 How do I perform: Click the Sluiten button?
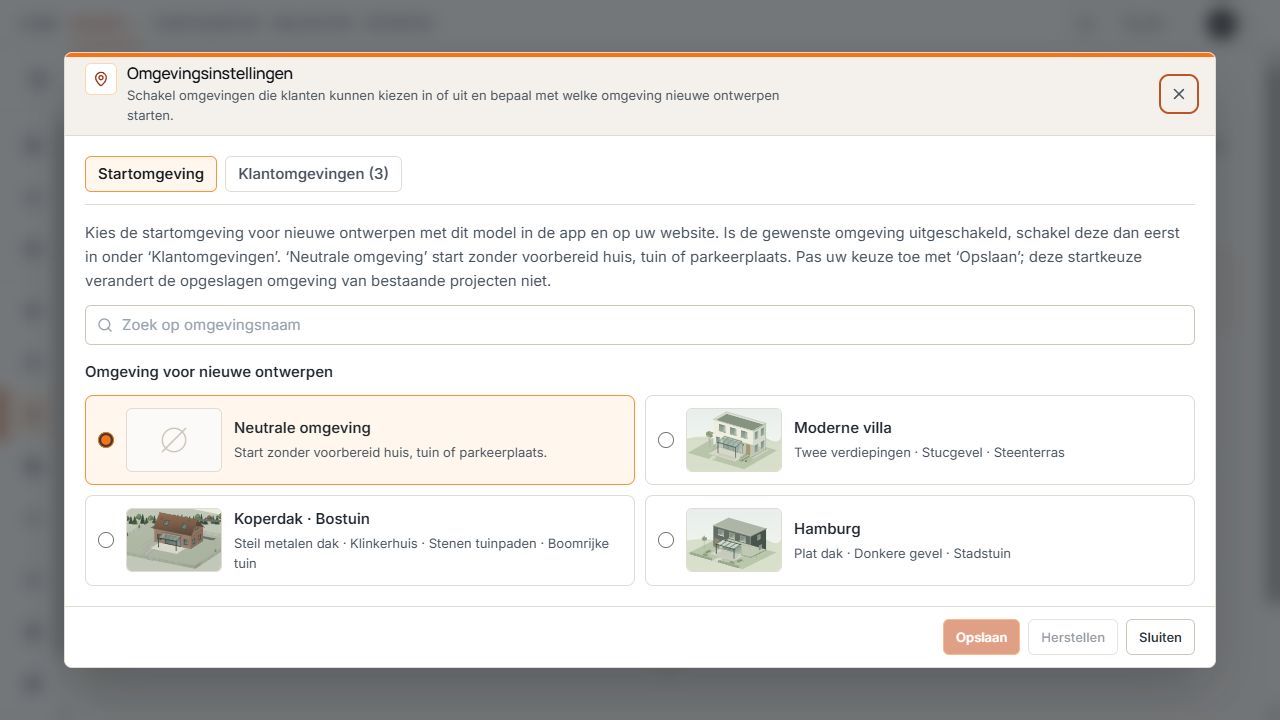click(x=1160, y=637)
